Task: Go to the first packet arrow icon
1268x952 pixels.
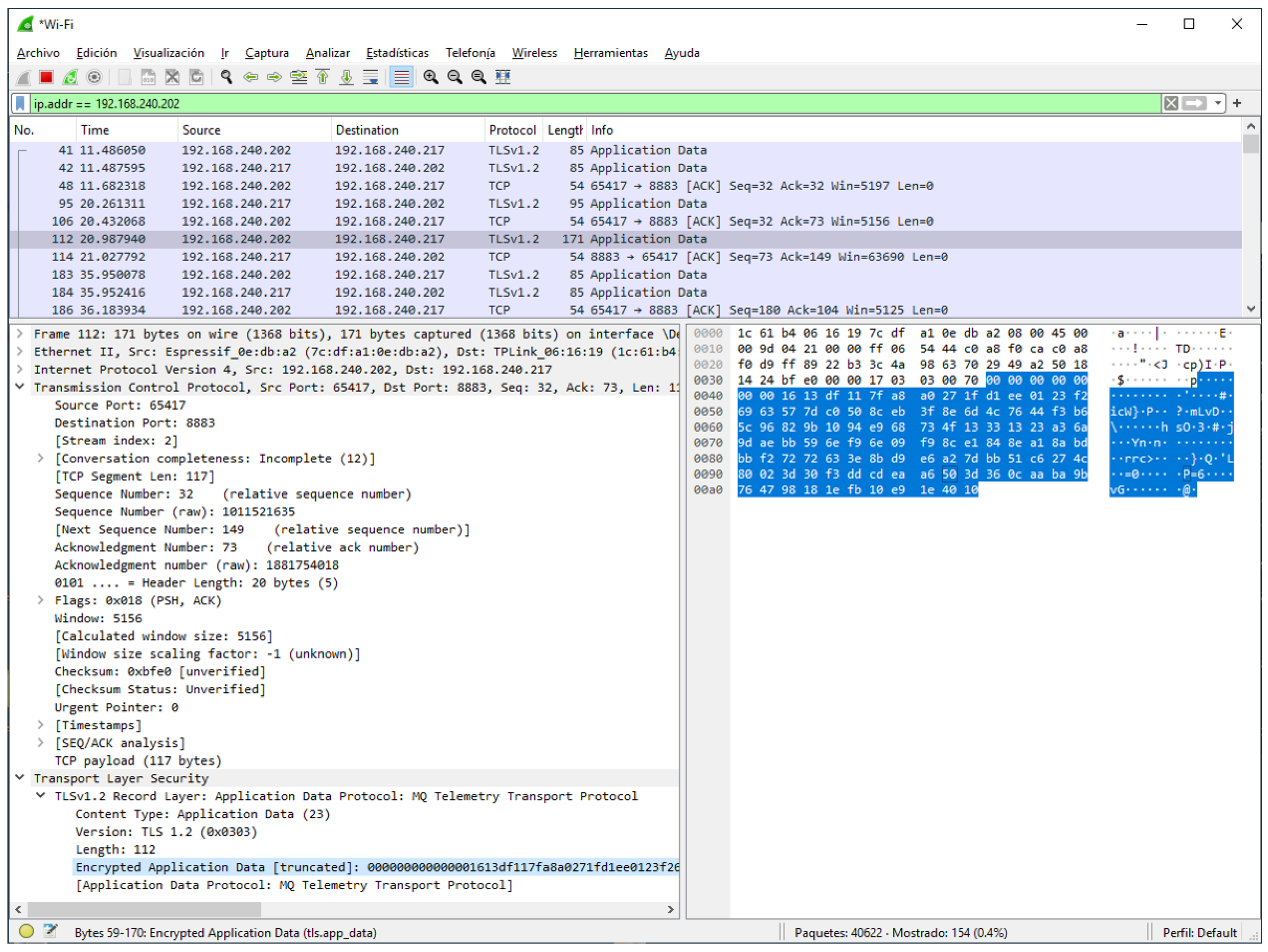Action: click(x=323, y=77)
